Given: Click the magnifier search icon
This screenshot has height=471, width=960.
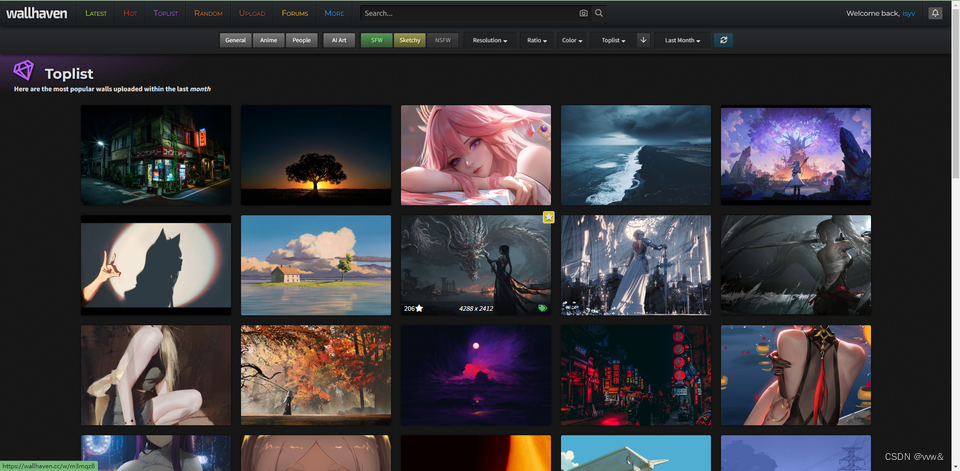Looking at the screenshot, I should point(599,13).
